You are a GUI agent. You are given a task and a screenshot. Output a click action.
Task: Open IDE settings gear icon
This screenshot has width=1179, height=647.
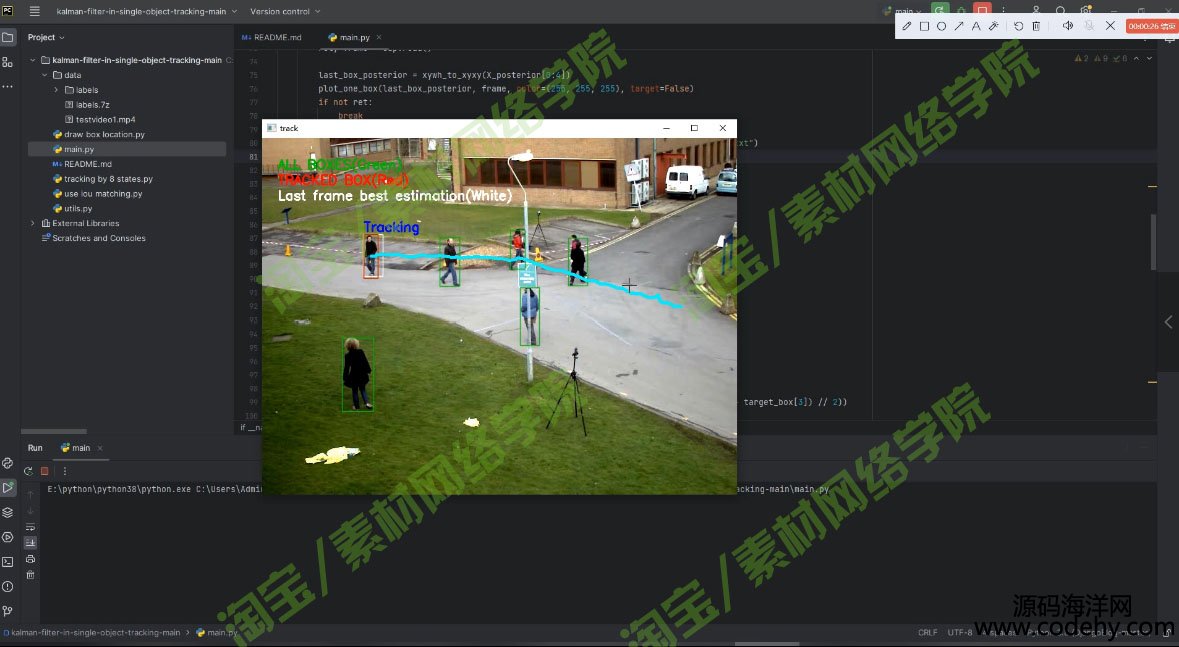tap(1086, 11)
